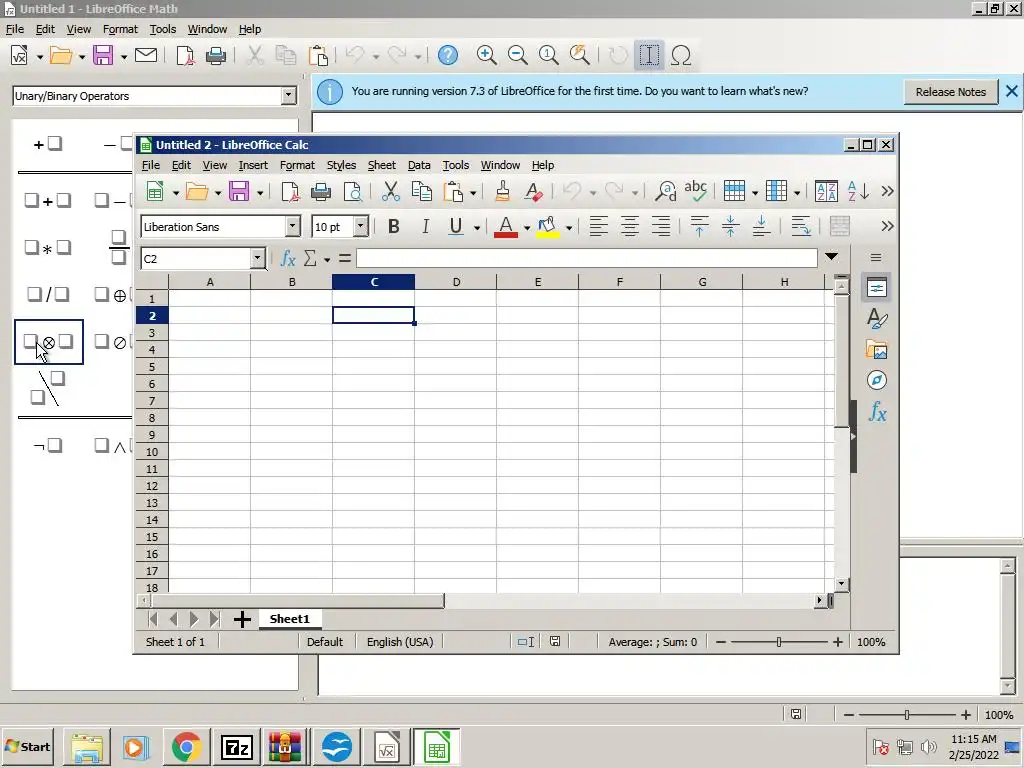Toggle Underline formatting in Calc

[456, 227]
